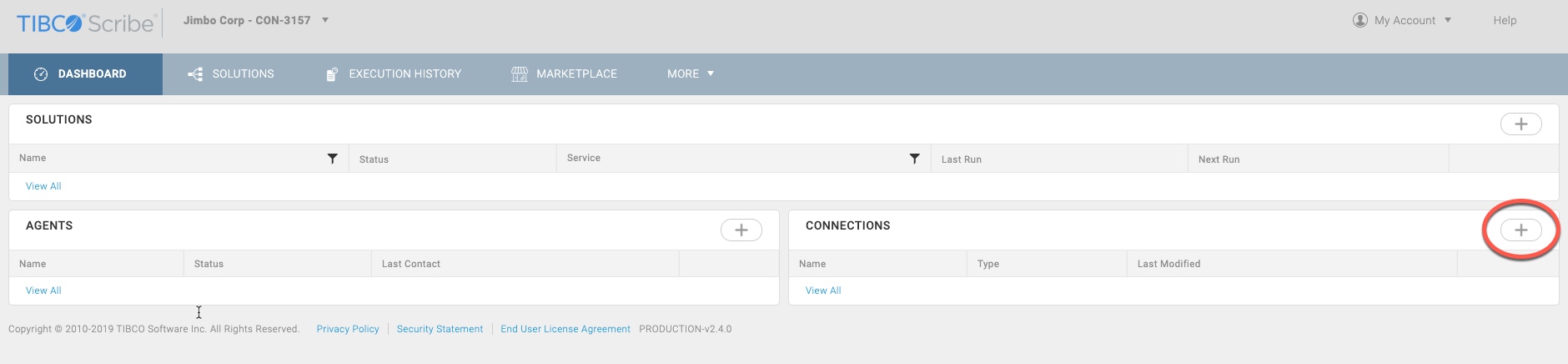The image size is (1568, 364).
Task: Go to the Execution History tab
Action: pyautogui.click(x=394, y=74)
